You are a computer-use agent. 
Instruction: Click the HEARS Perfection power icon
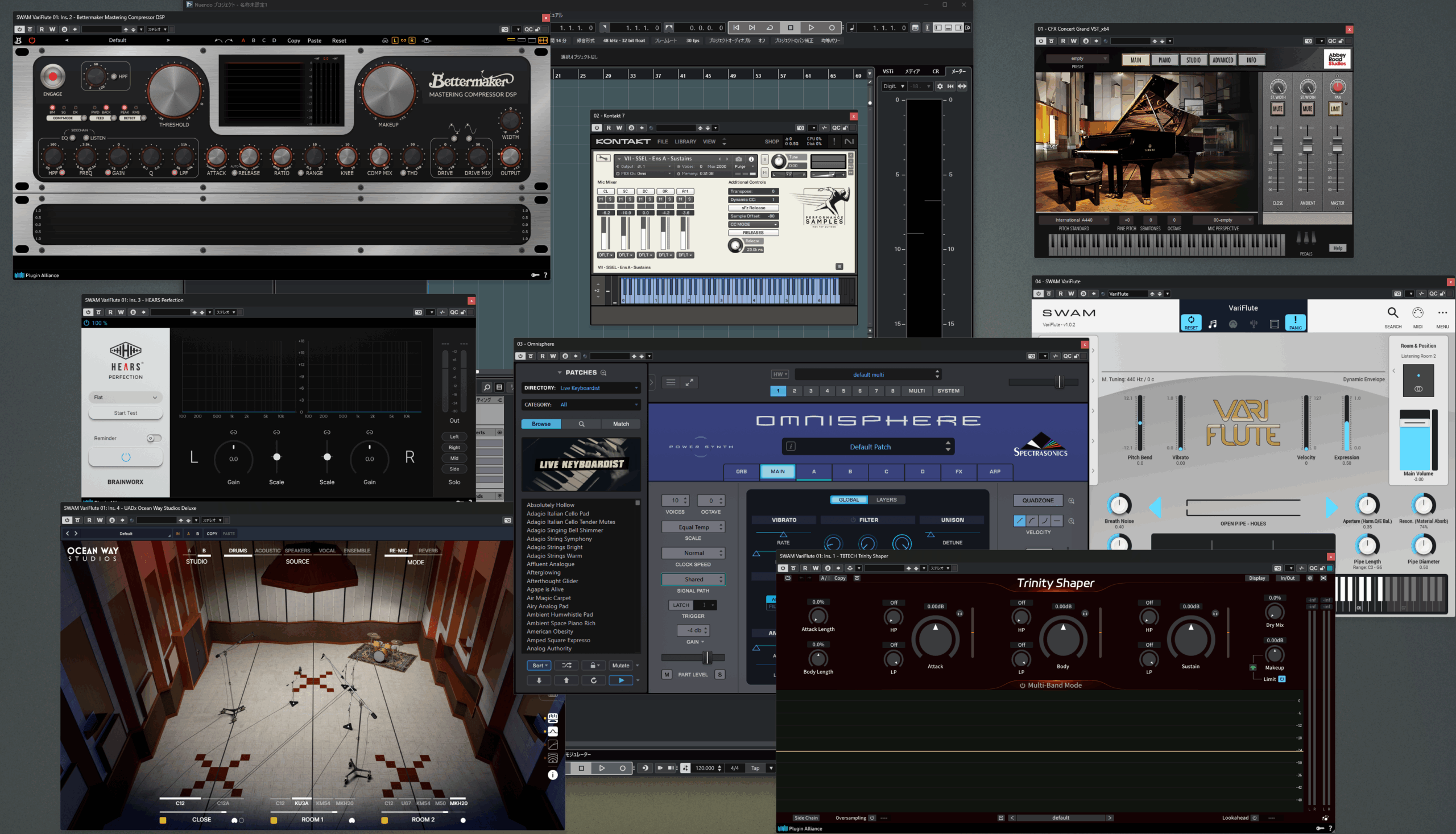pos(125,457)
